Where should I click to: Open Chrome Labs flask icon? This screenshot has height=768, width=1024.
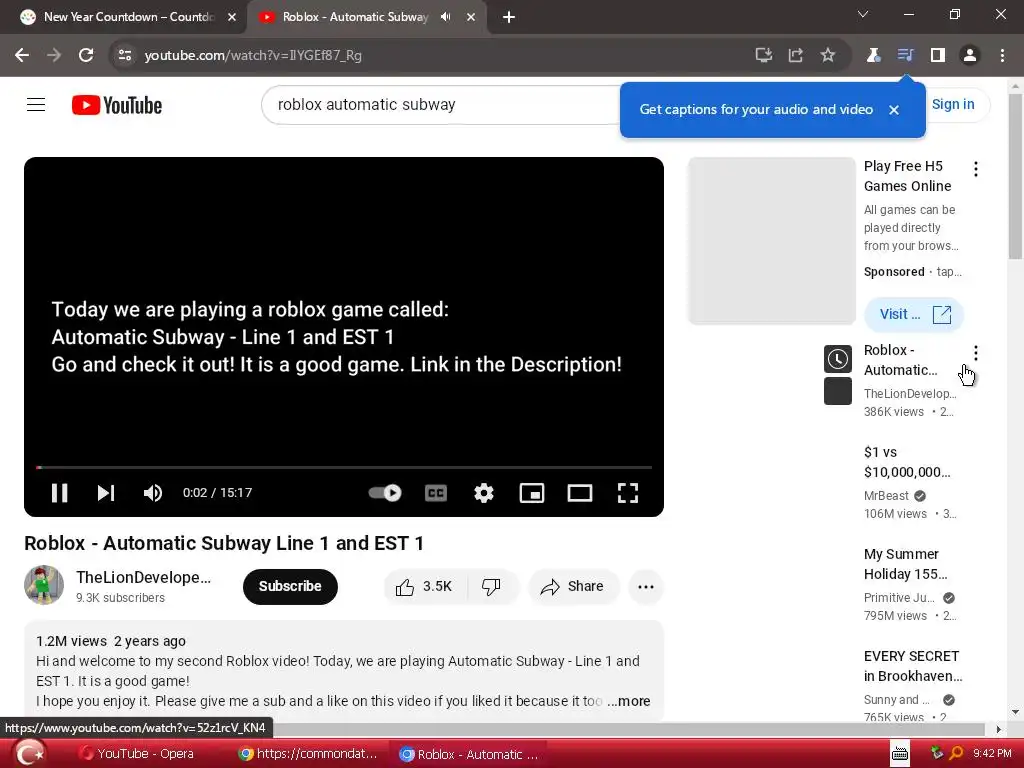pos(873,56)
